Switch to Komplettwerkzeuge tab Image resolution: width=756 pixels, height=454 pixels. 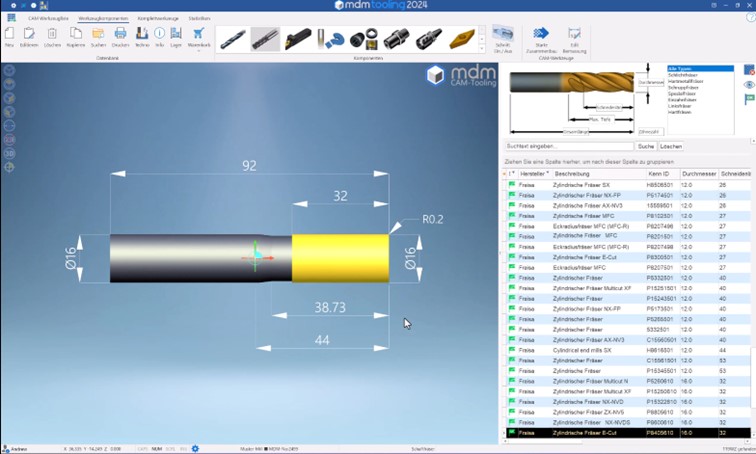coord(158,18)
